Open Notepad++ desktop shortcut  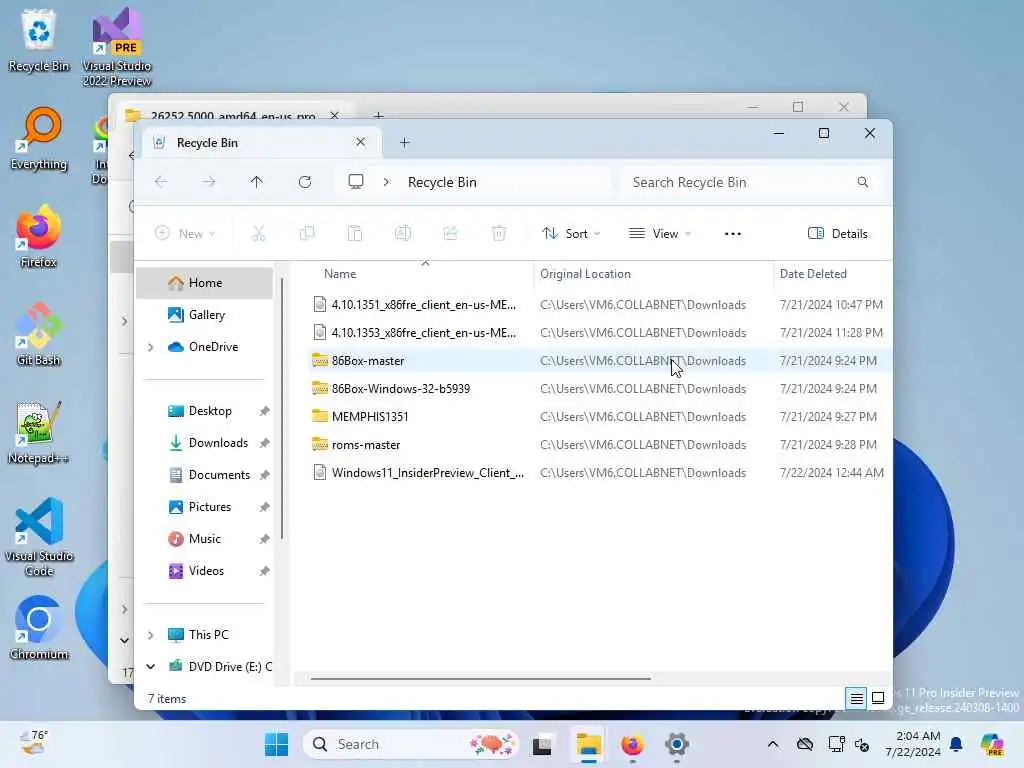click(39, 432)
